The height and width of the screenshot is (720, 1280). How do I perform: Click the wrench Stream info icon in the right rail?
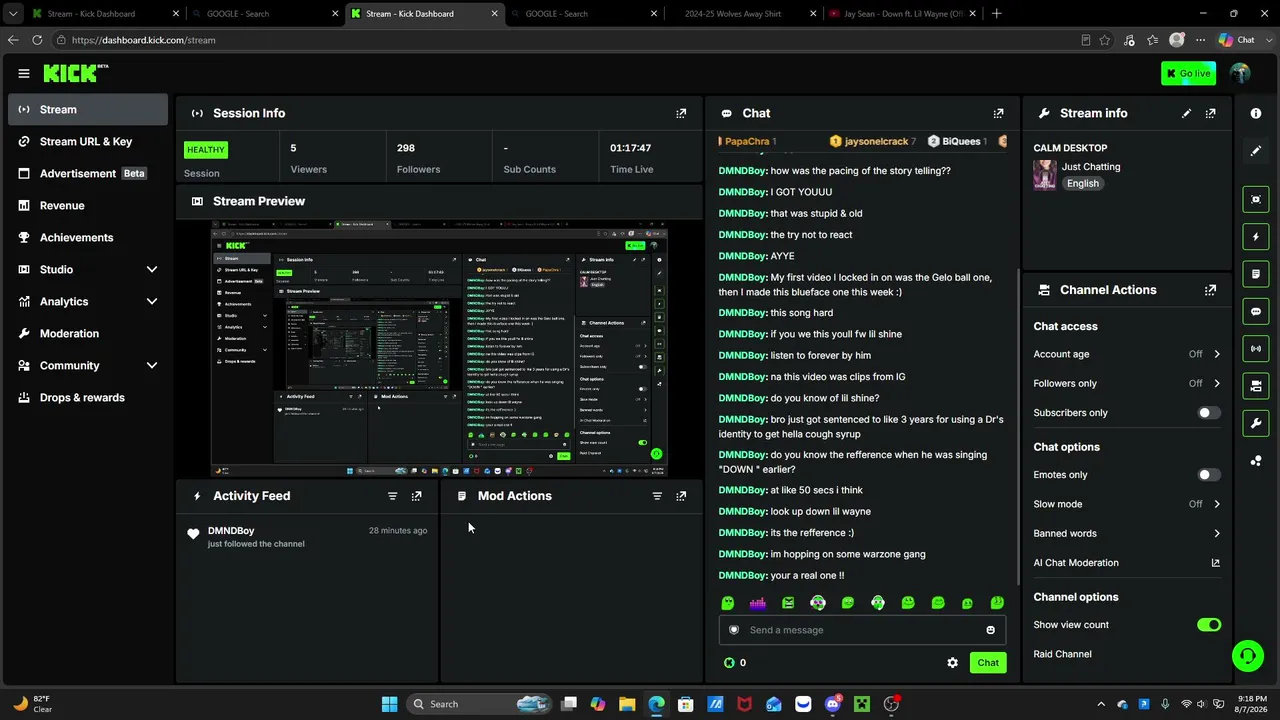click(x=1256, y=423)
